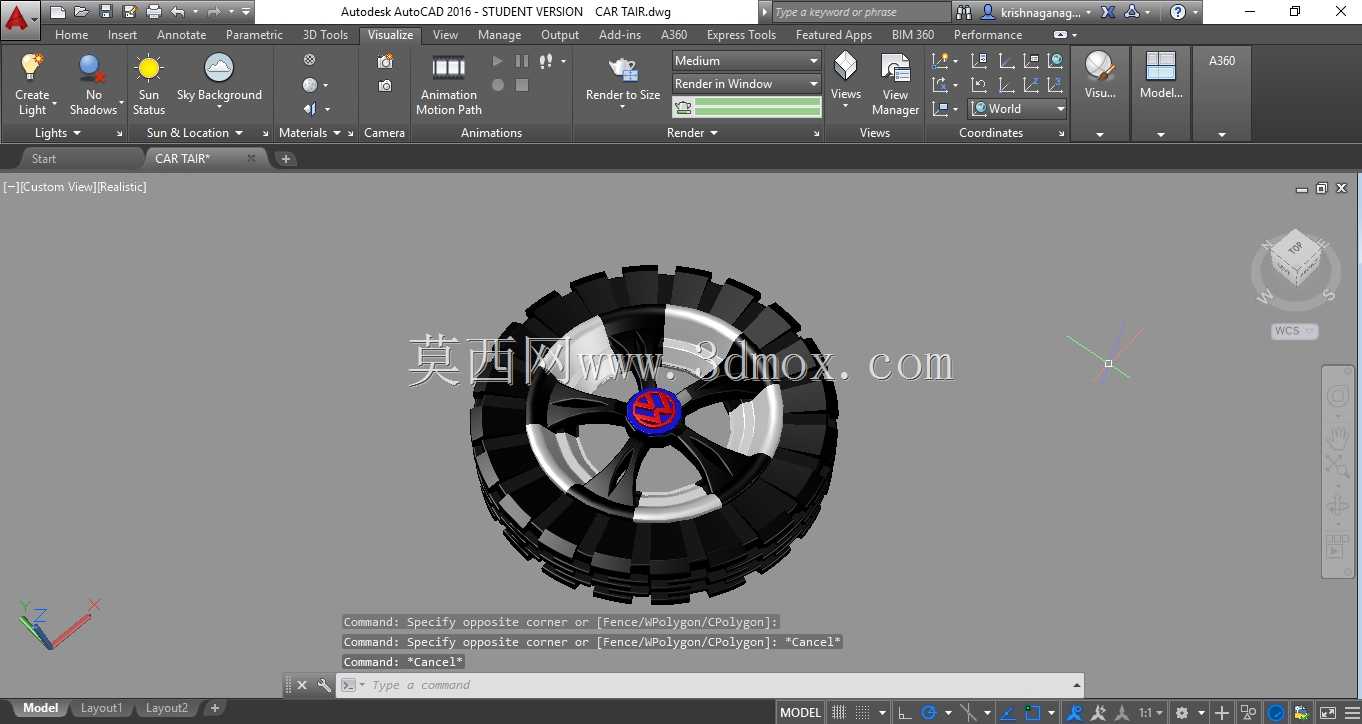The image size is (1362, 724).
Task: Click the No Shadows button
Action: pyautogui.click(x=93, y=85)
